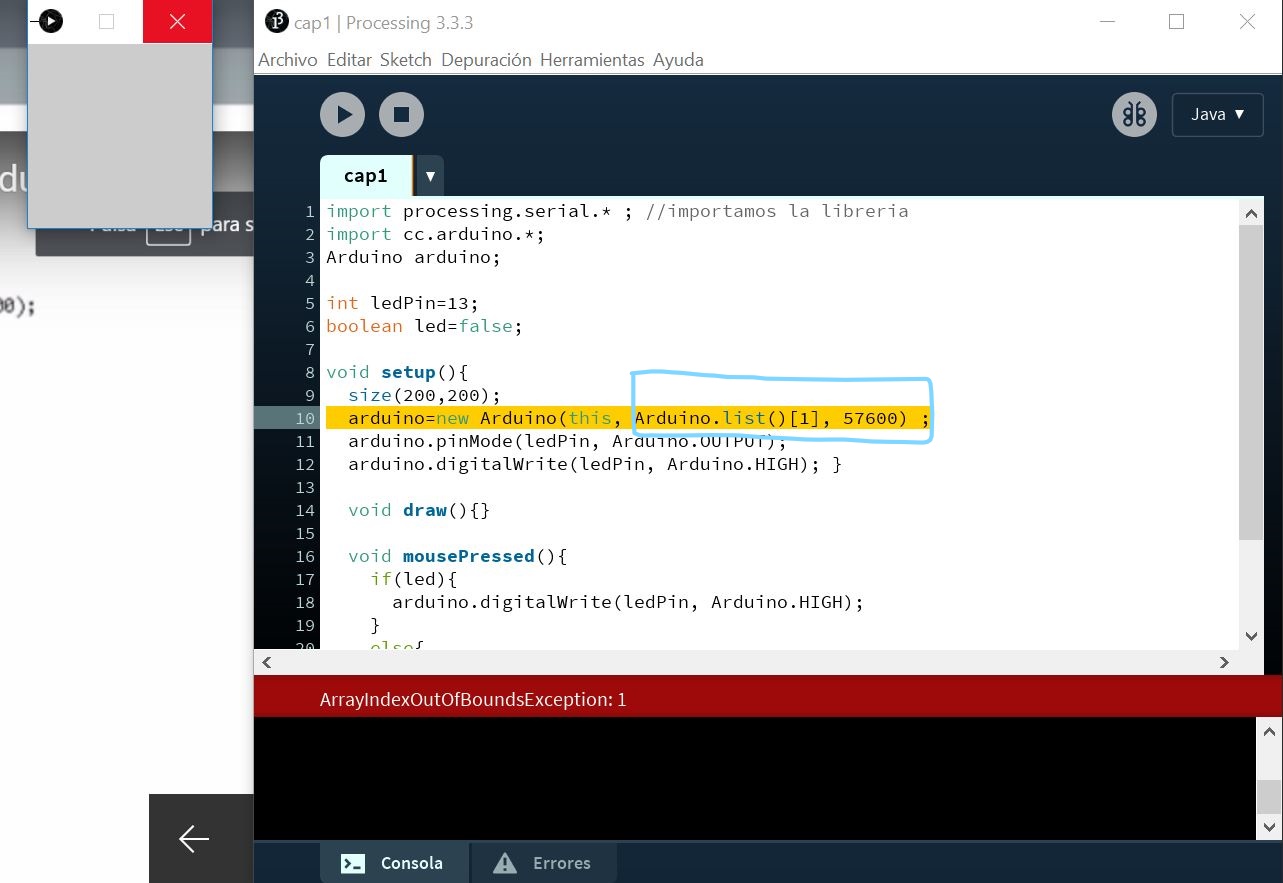Click editor vertical scrollbar up arrow

click(1251, 212)
